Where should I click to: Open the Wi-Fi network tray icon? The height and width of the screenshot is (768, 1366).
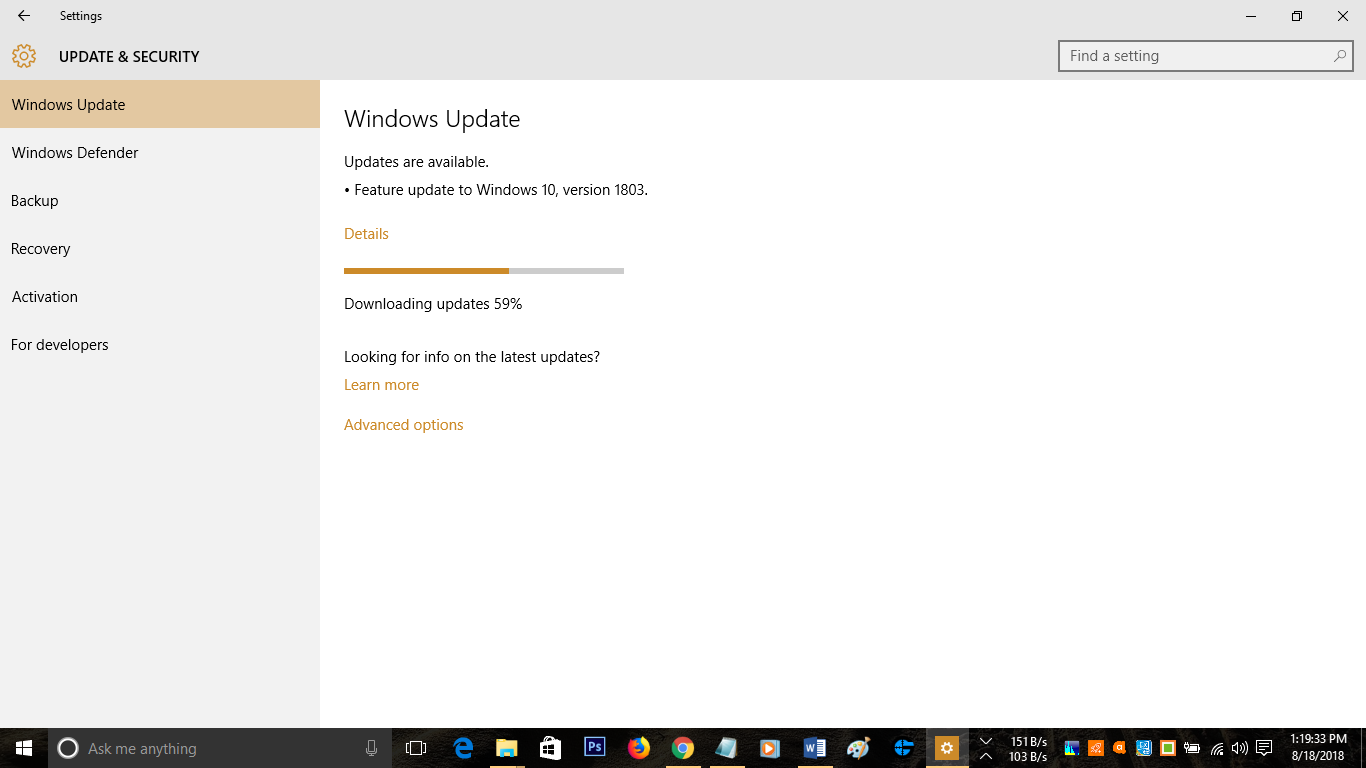(x=1217, y=748)
